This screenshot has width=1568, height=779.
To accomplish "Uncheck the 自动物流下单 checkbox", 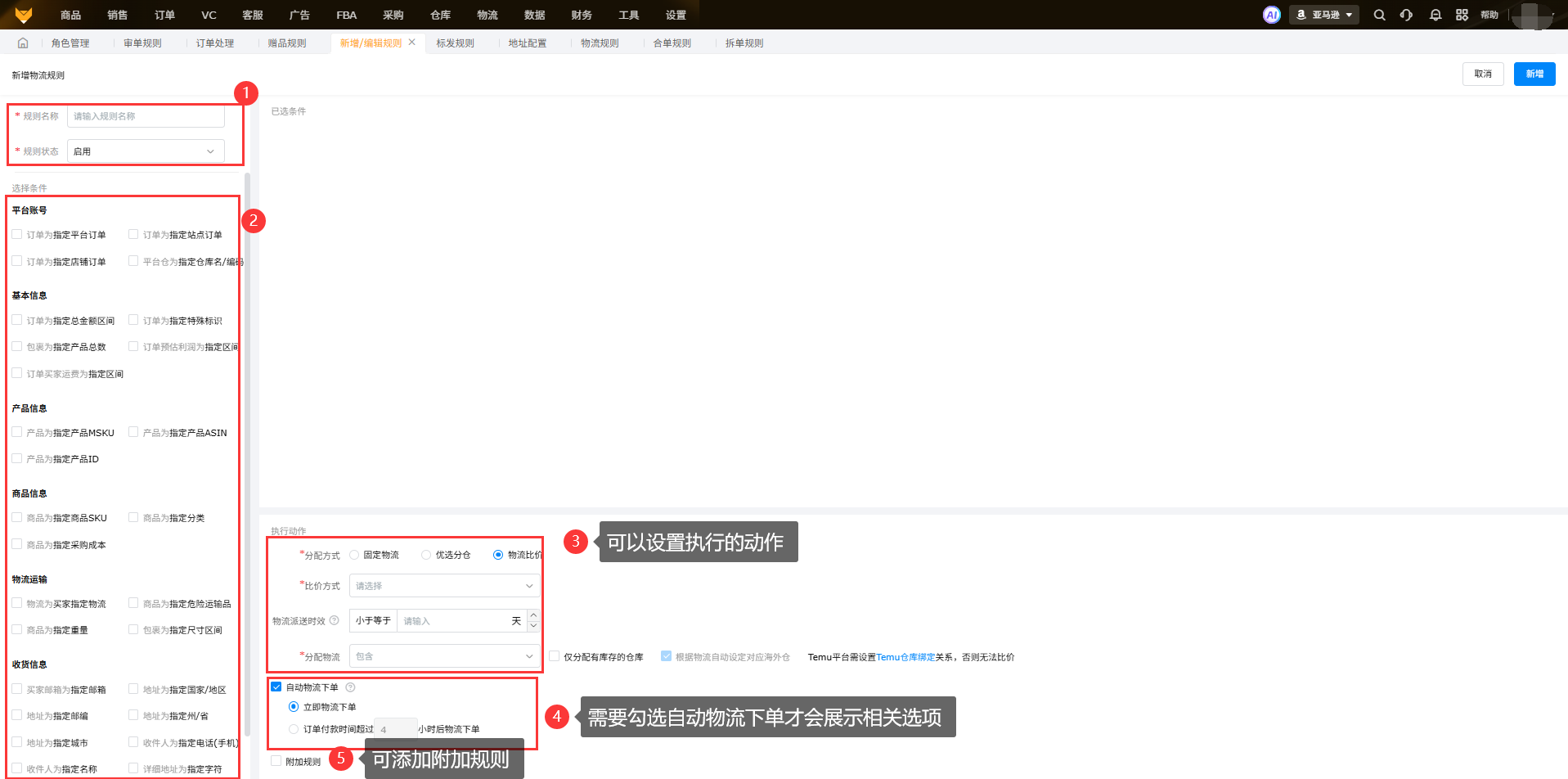I will tap(276, 687).
